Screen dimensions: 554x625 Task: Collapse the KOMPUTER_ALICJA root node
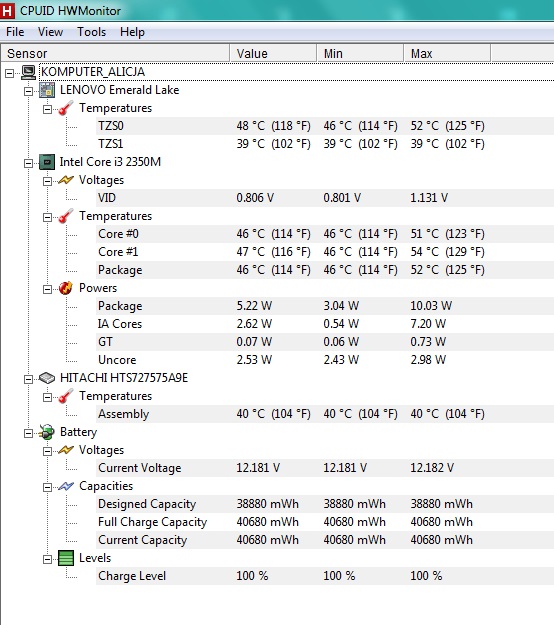(x=10, y=73)
